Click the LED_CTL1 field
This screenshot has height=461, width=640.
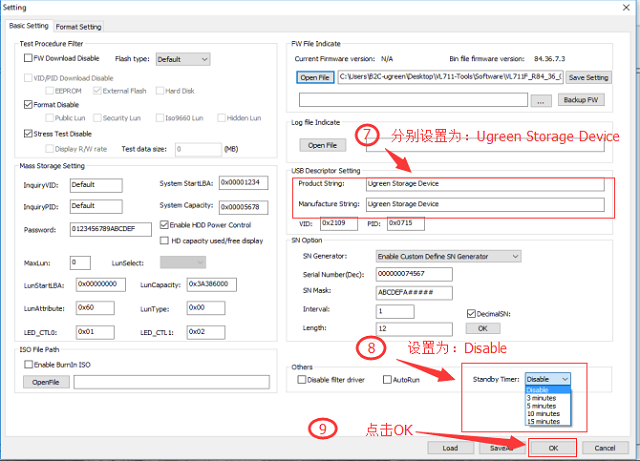pos(206,332)
